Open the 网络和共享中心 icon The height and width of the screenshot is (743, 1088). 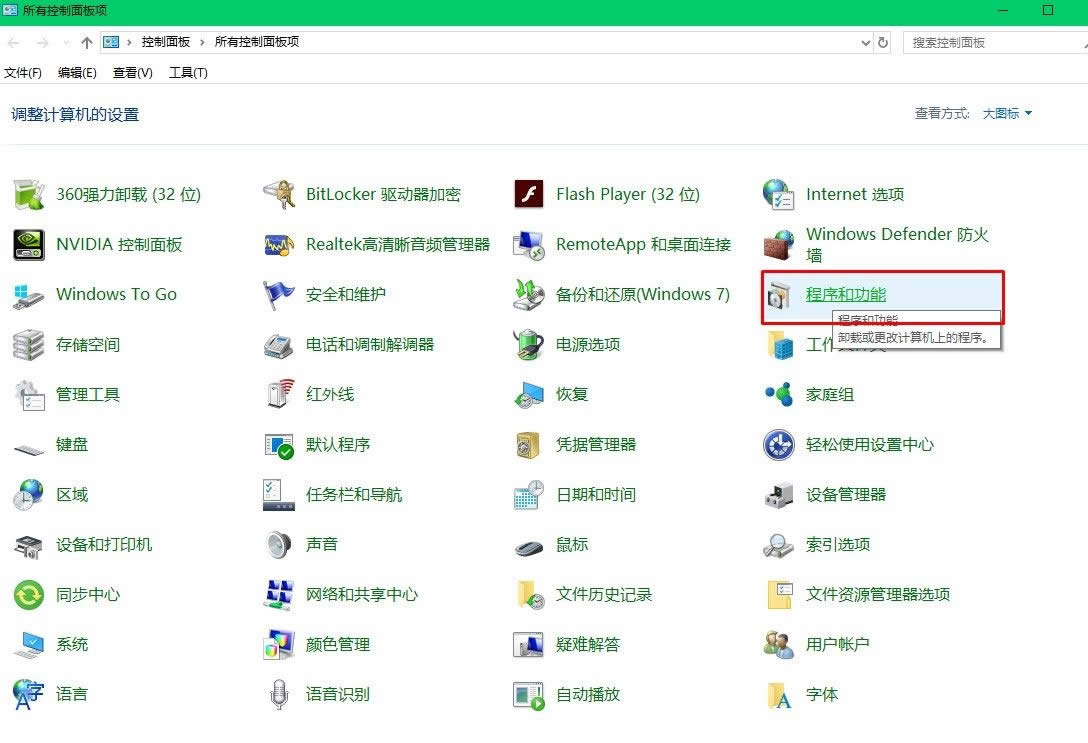(278, 595)
